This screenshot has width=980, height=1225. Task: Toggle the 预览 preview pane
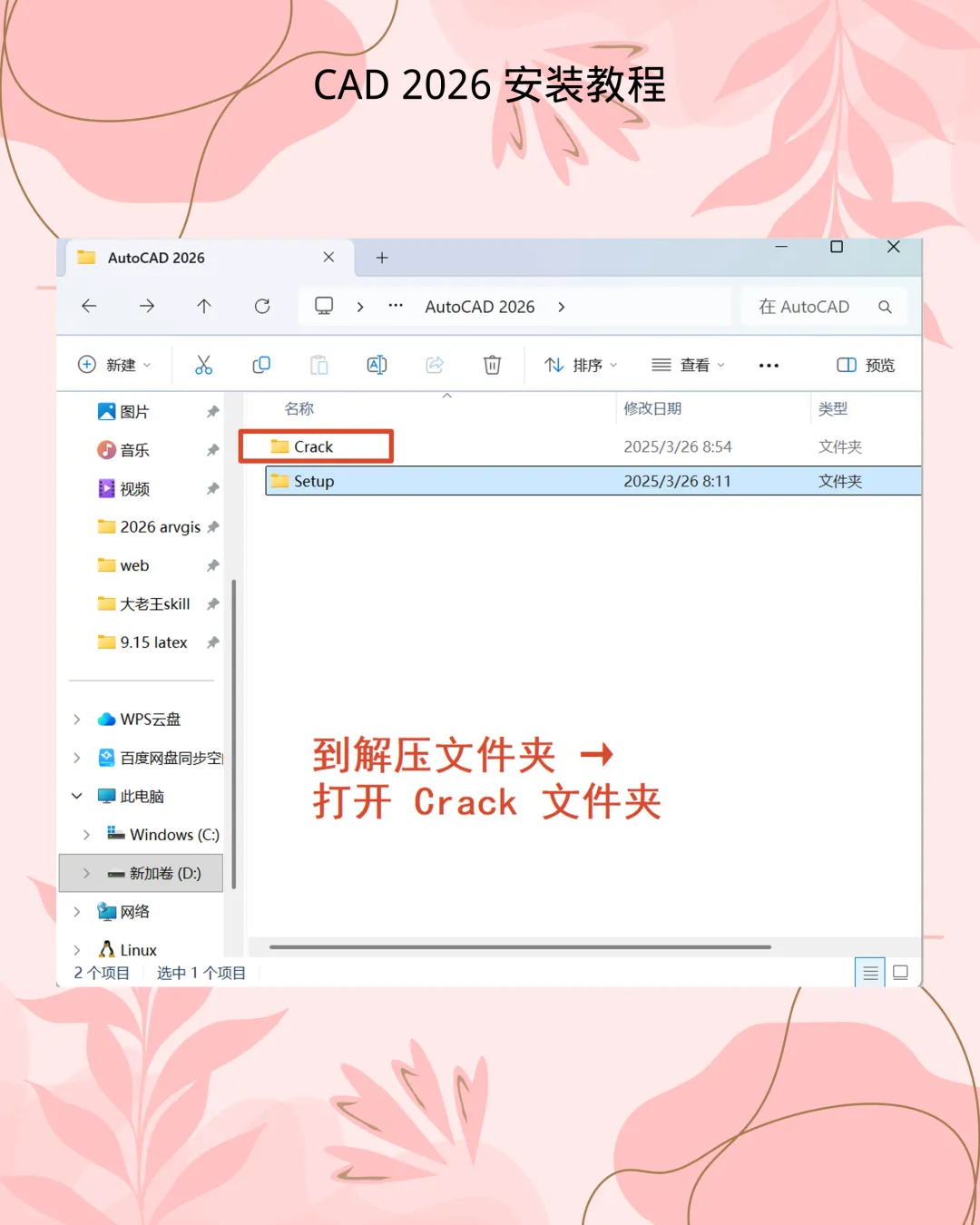866,365
